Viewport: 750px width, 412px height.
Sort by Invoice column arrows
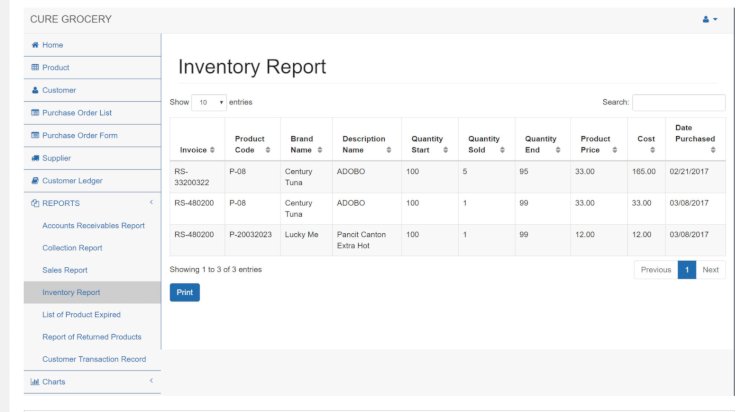(x=212, y=150)
